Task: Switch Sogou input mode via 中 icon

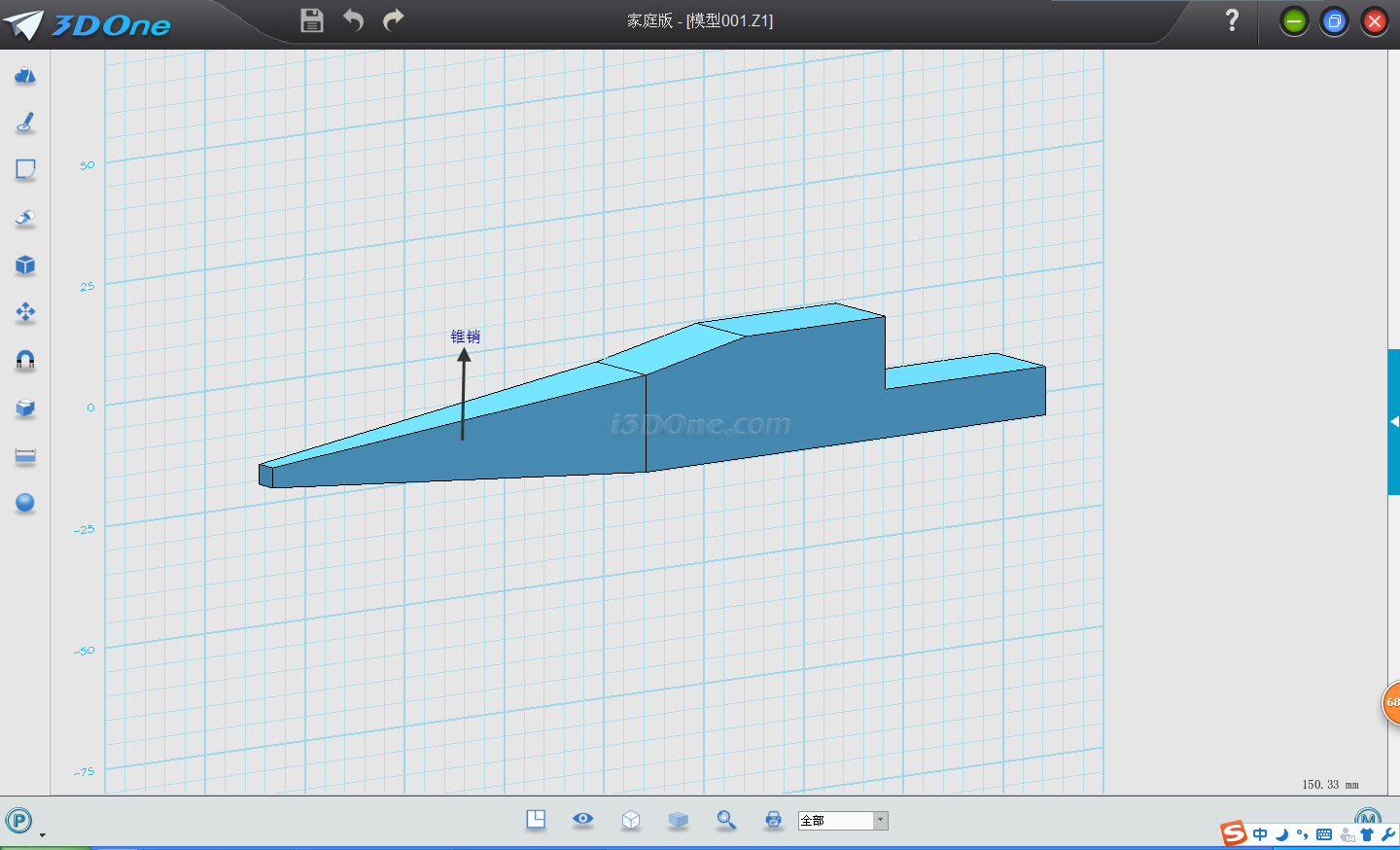Action: 1260,834
